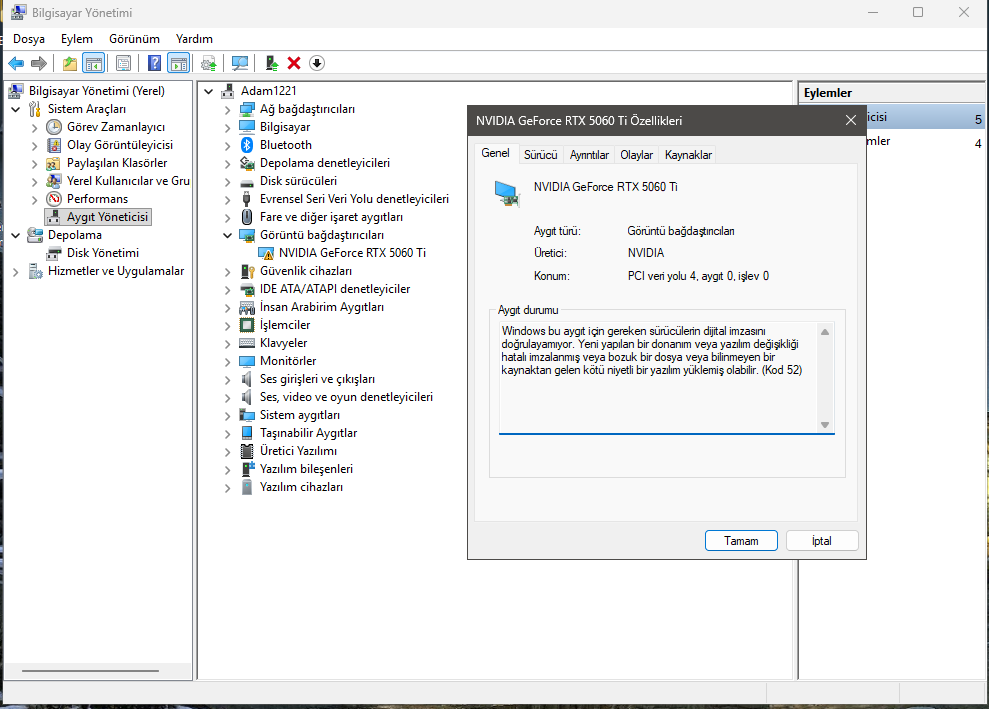Image resolution: width=989 pixels, height=709 pixels.
Task: Click device status scrollbar down arrow
Action: 825,425
